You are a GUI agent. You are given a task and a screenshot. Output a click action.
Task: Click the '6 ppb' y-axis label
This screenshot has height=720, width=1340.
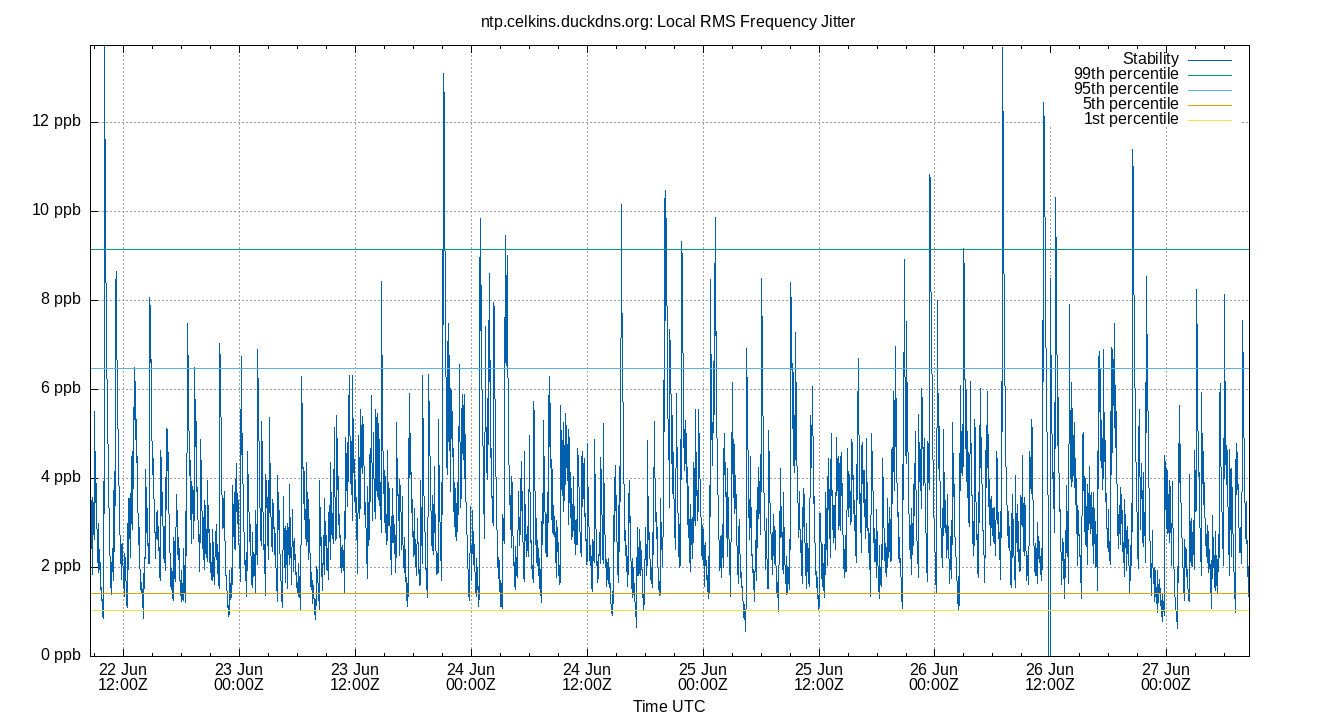point(60,389)
